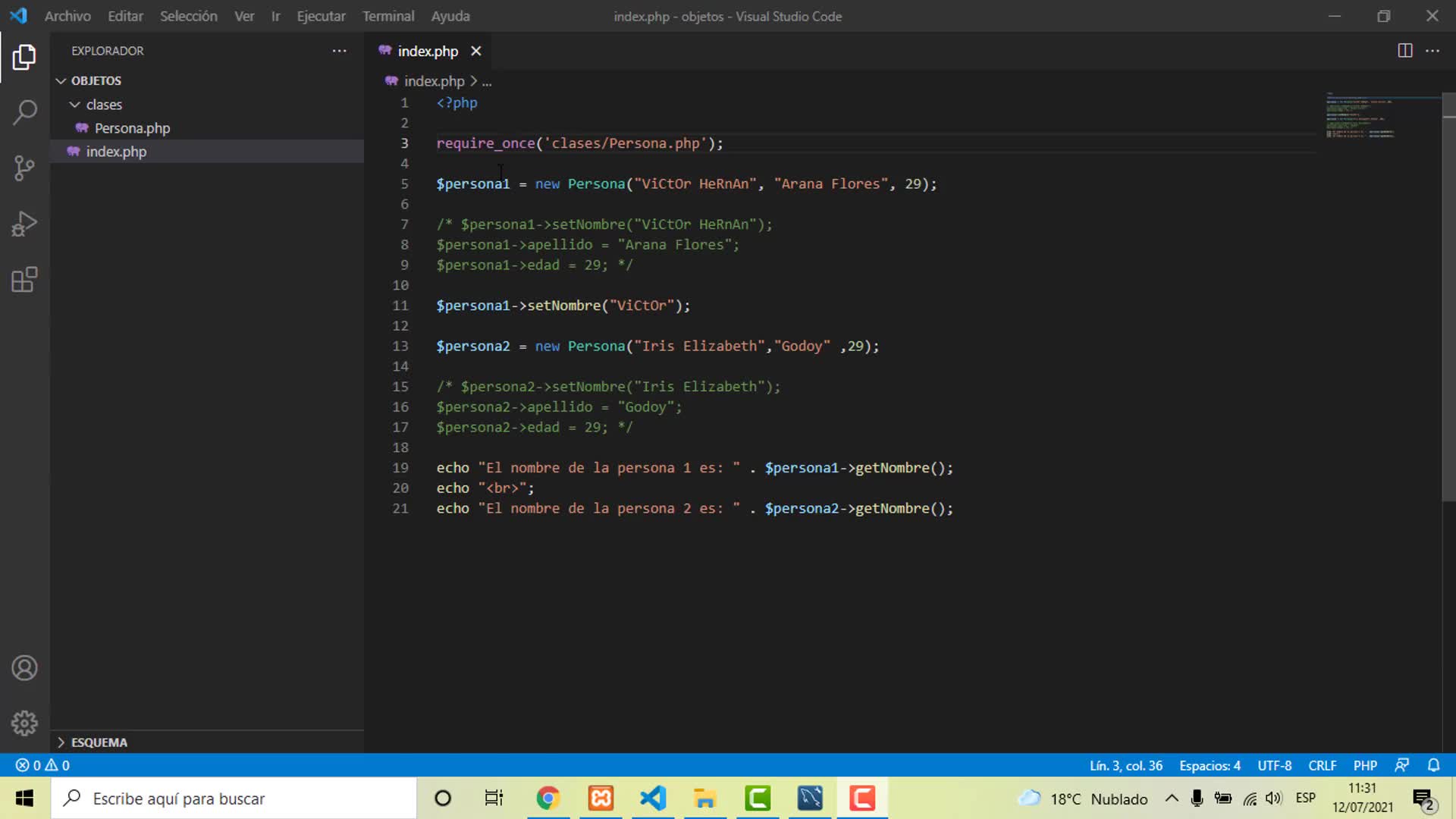Click the network tray icon
1456x819 pixels.
[x=1249, y=798]
